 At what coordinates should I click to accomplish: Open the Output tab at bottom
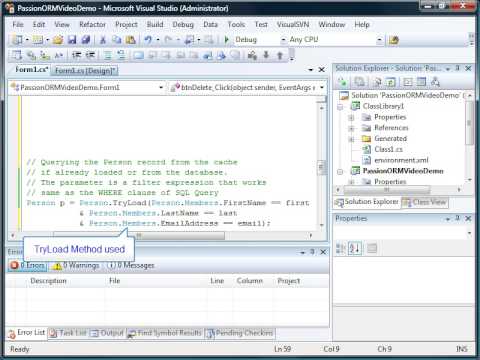click(107, 333)
